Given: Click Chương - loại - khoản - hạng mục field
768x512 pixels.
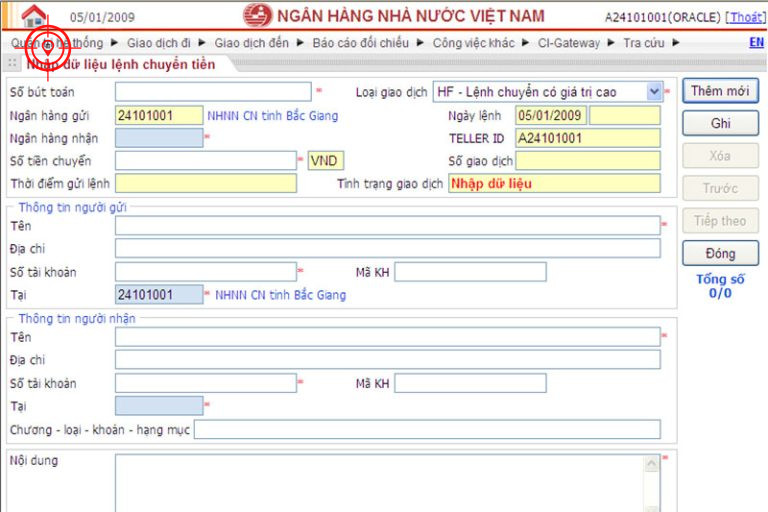Looking at the screenshot, I should pos(427,429).
